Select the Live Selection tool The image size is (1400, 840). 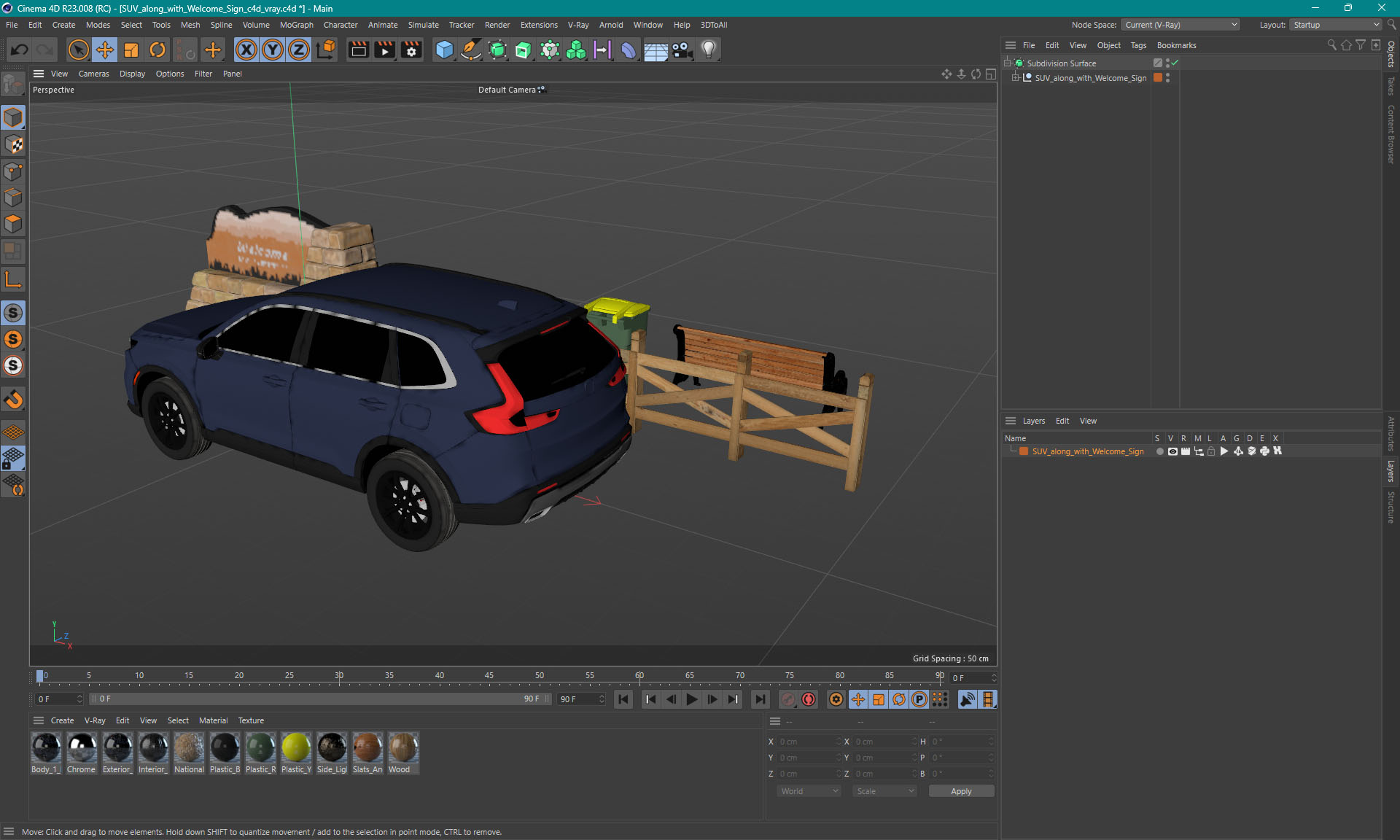point(78,50)
